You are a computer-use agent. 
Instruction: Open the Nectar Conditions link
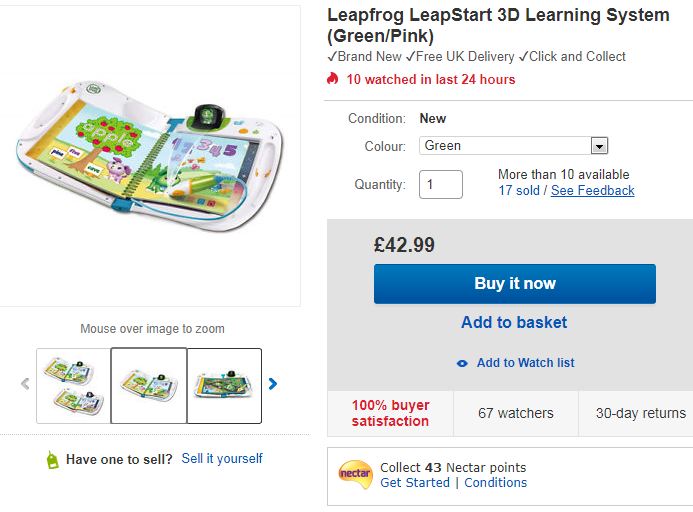click(x=495, y=482)
